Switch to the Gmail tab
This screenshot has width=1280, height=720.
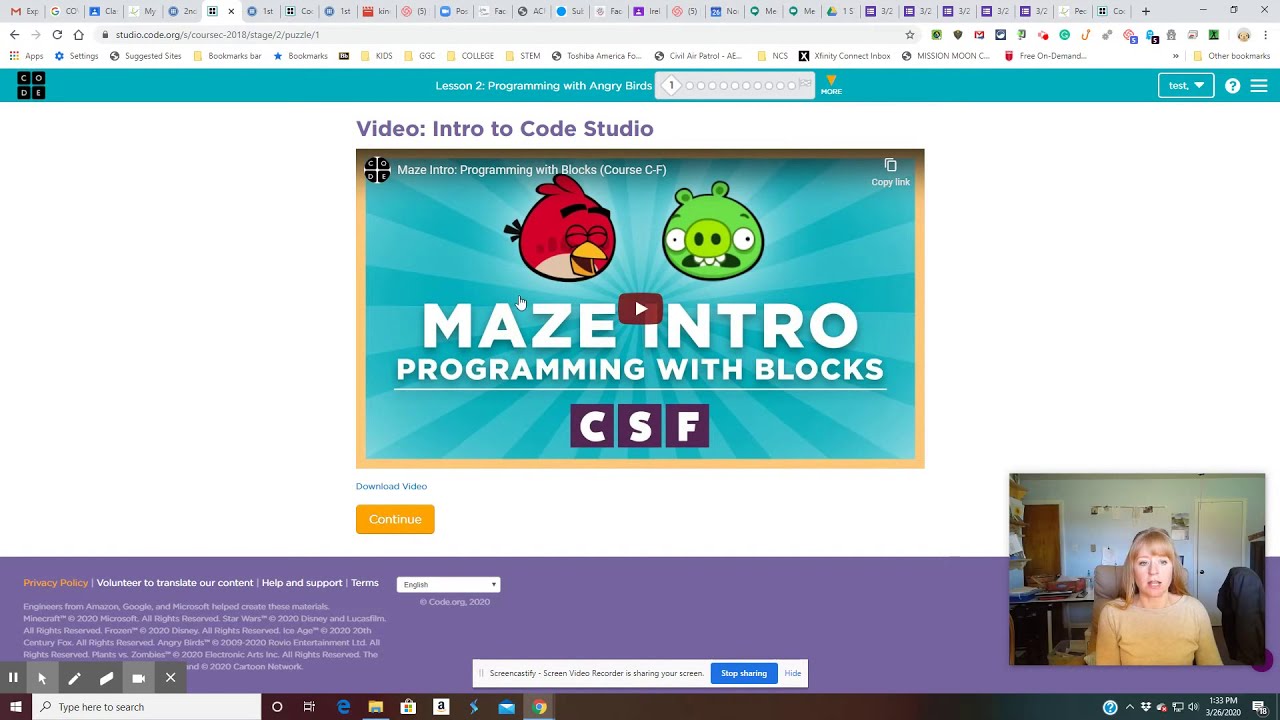click(x=24, y=11)
